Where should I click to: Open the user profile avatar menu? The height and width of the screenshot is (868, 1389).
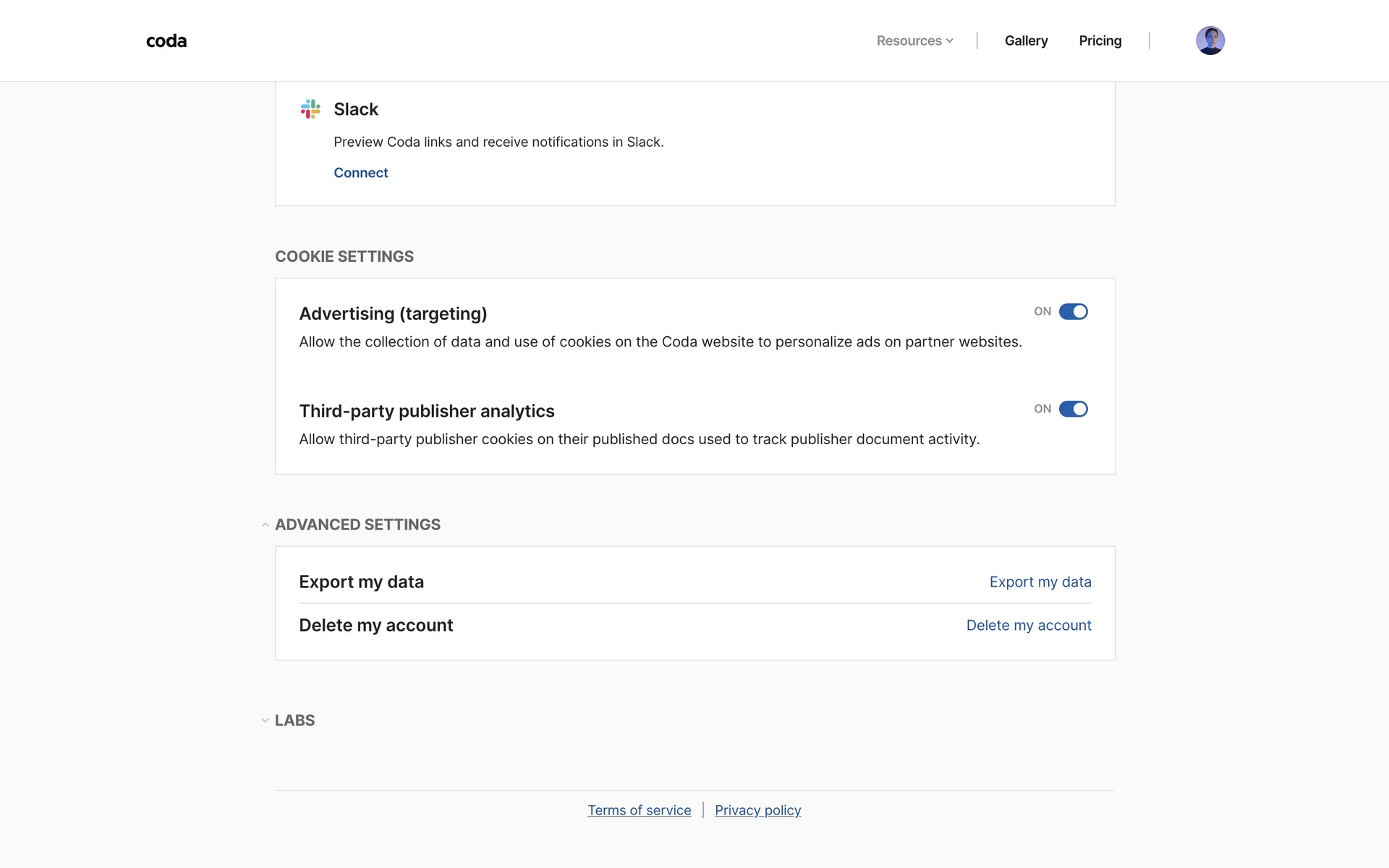tap(1210, 41)
